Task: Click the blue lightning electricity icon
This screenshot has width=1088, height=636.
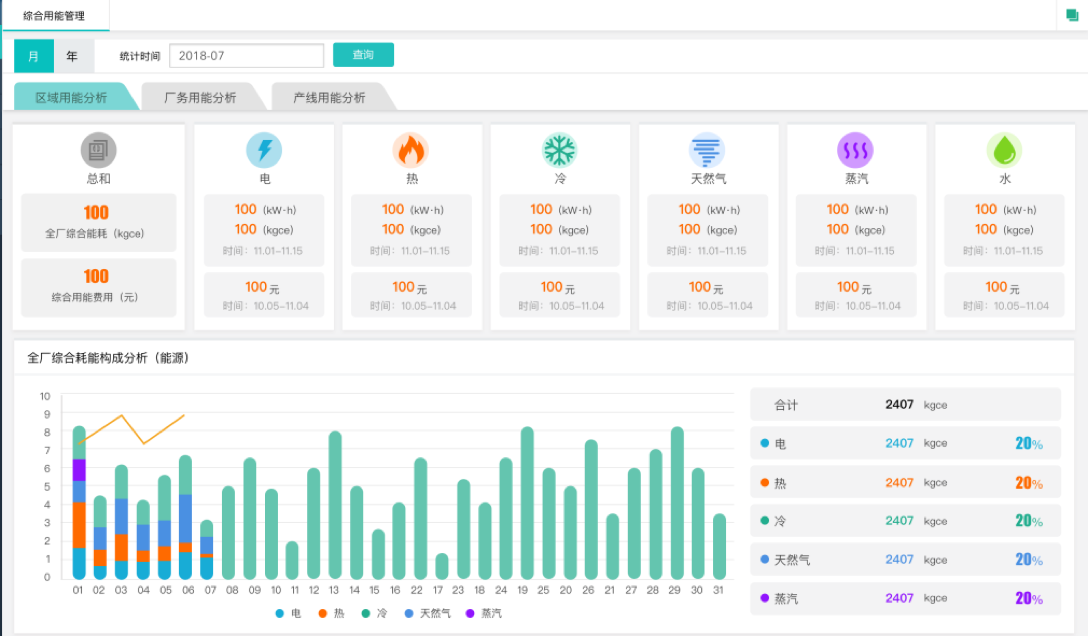Action: 264,151
